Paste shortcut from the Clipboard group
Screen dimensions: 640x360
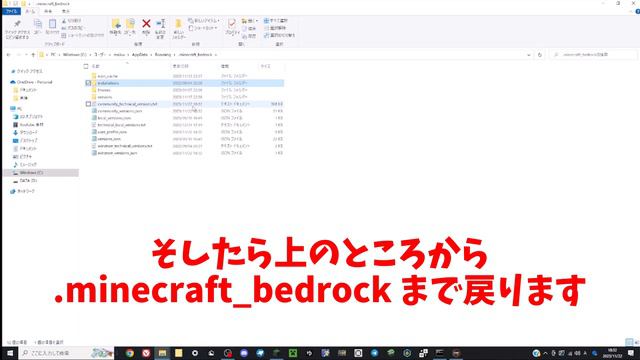(64, 36)
